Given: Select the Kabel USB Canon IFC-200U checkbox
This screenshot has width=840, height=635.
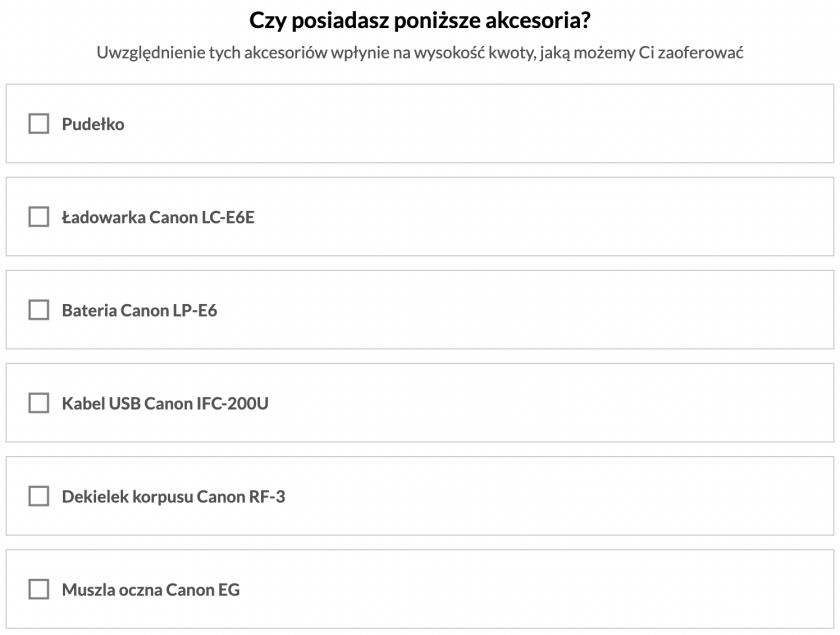Looking at the screenshot, I should tap(39, 403).
